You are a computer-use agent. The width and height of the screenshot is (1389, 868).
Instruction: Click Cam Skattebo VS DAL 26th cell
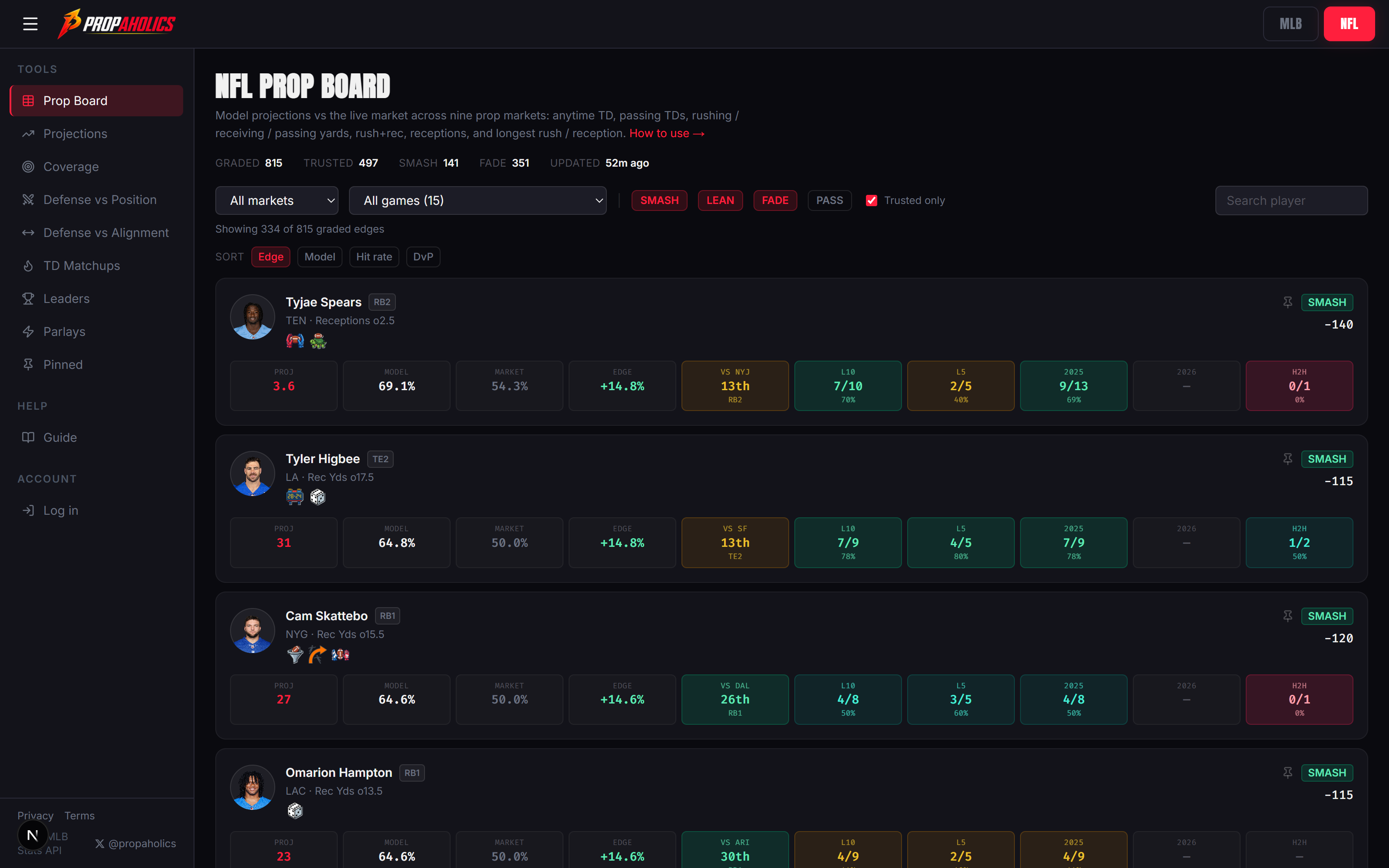[735, 699]
